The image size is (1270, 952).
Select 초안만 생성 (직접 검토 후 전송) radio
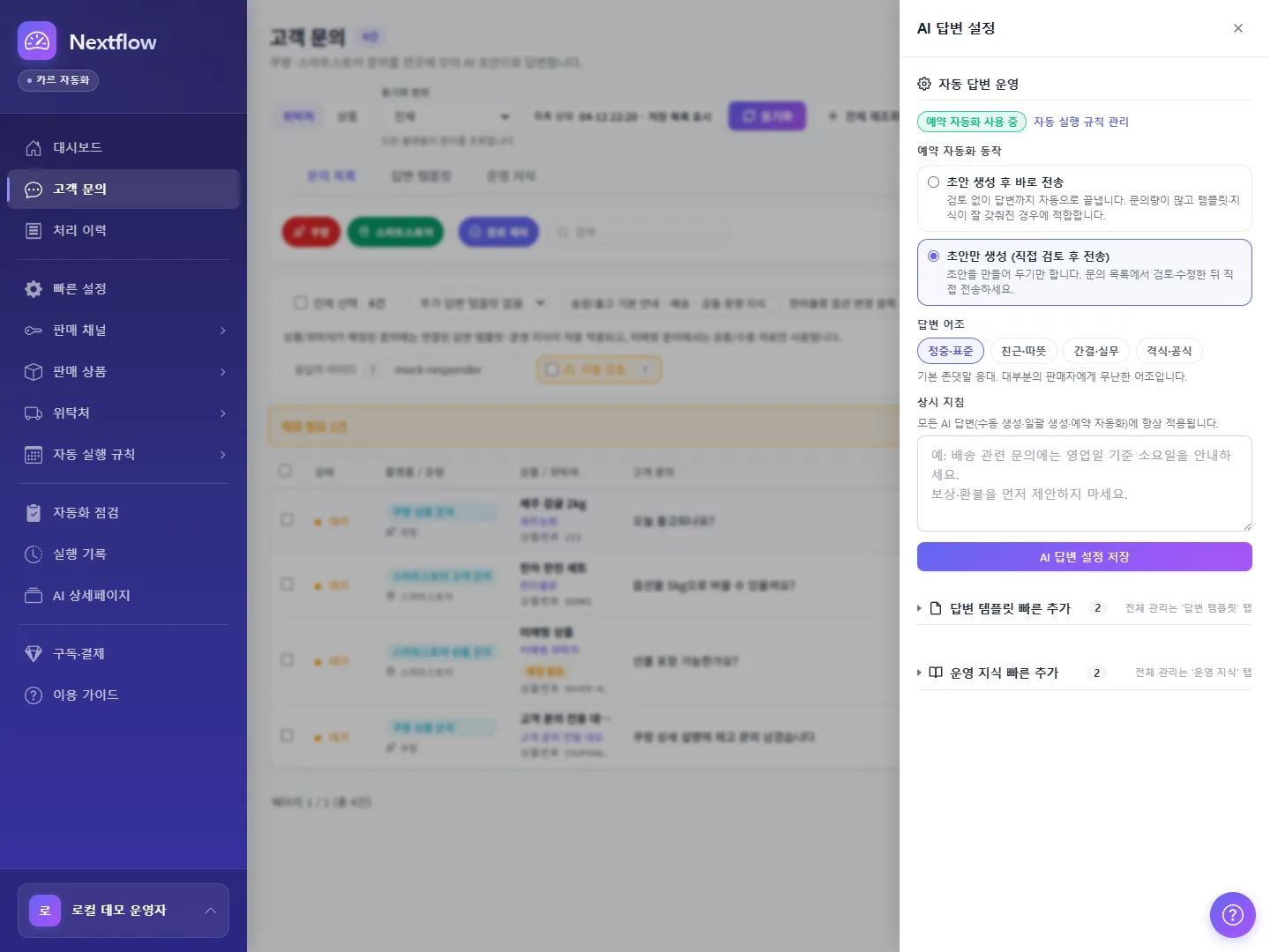click(933, 257)
